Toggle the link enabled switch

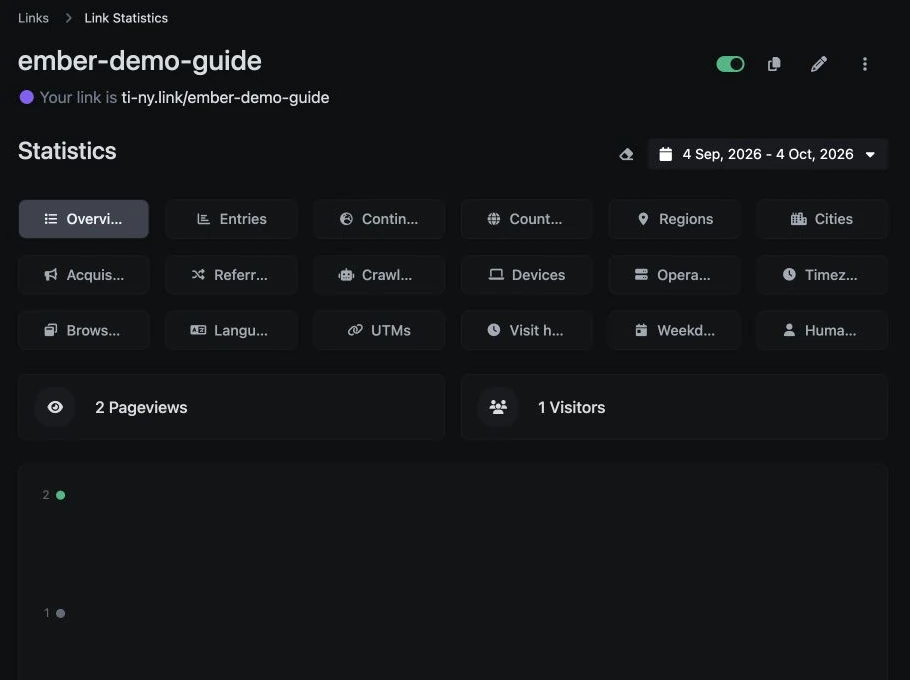730,64
